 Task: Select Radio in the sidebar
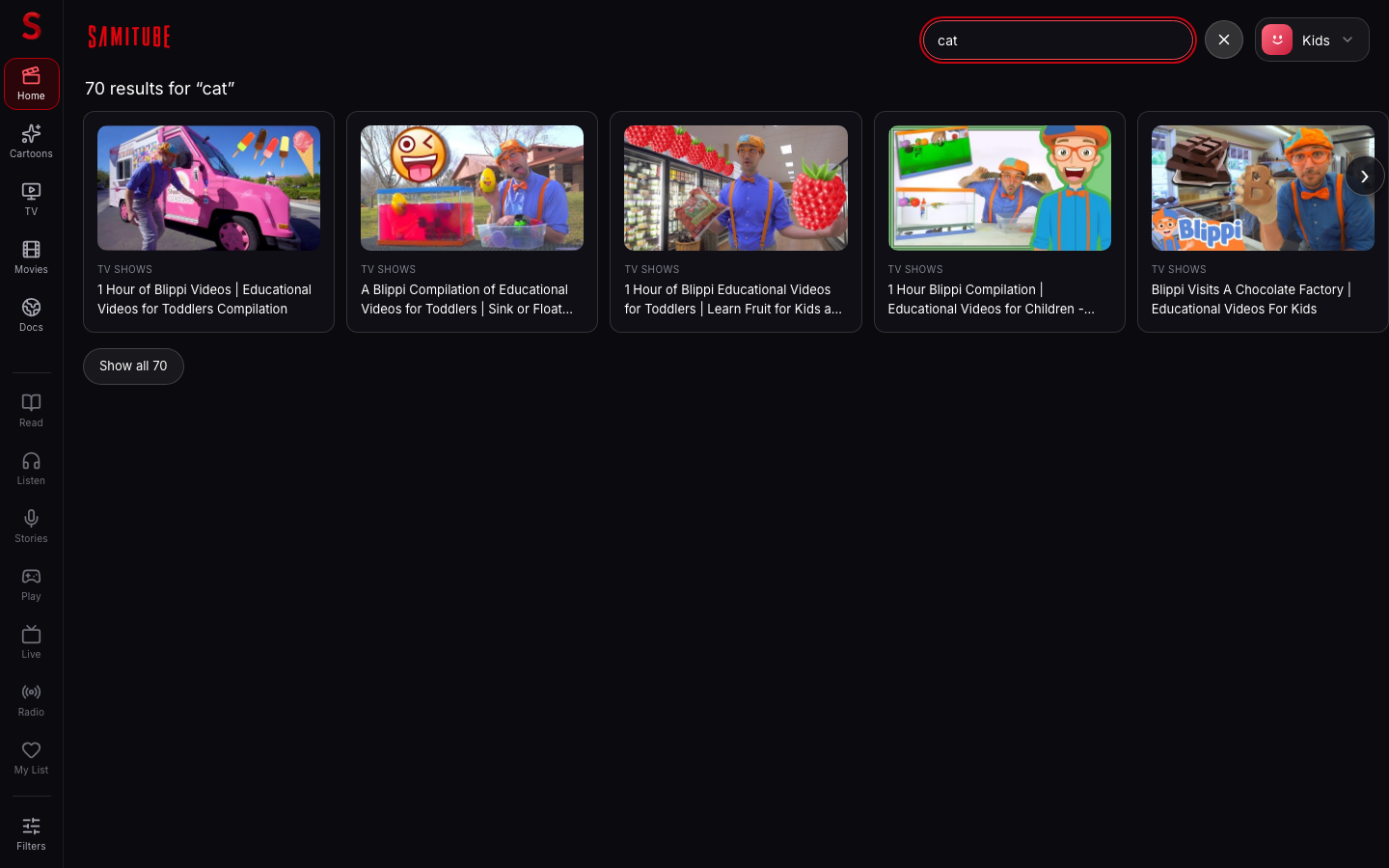point(31,700)
